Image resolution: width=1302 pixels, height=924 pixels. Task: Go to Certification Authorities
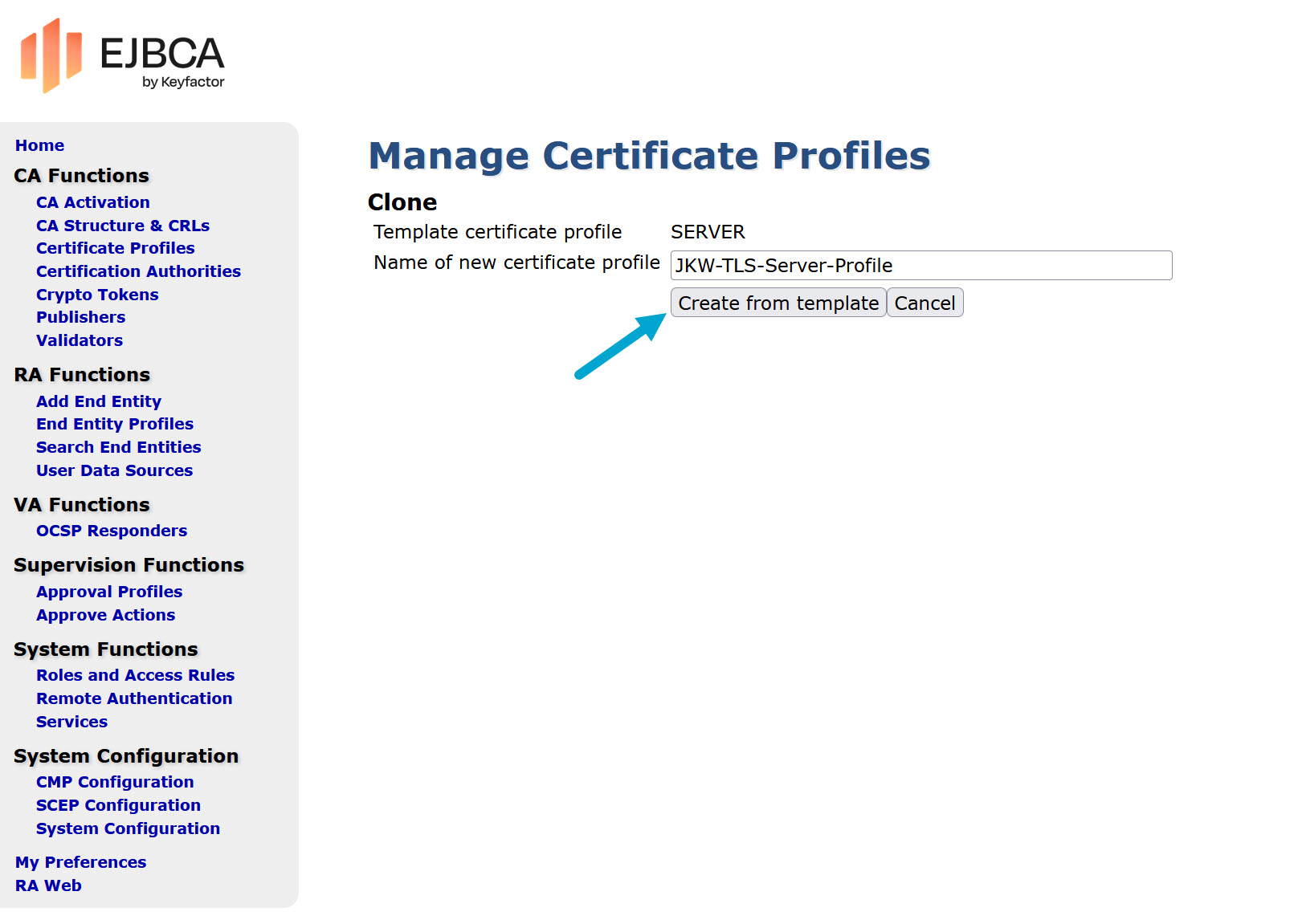138,271
